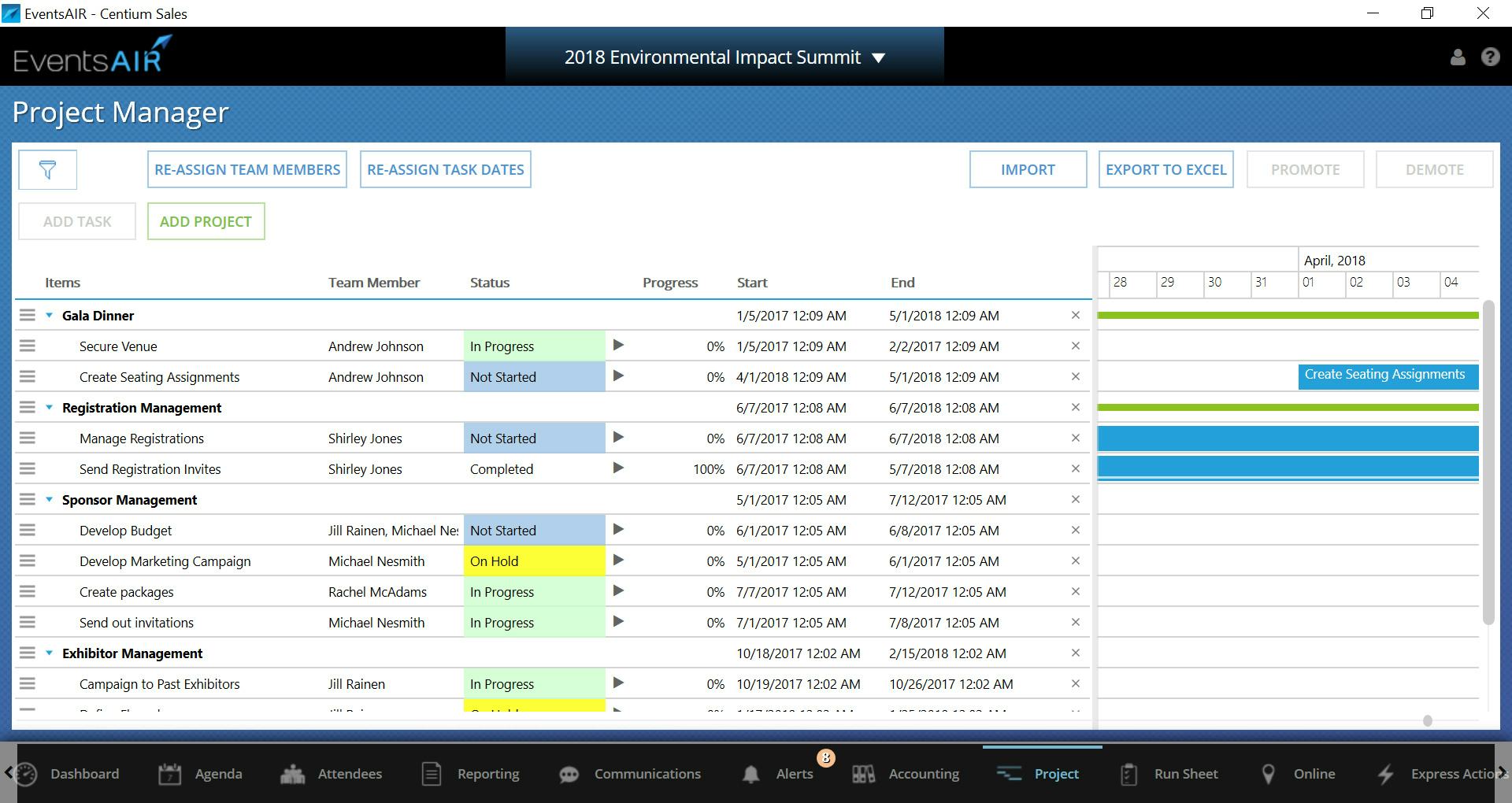Toggle the On Hold status of Develop Marketing Campaign

pos(534,561)
